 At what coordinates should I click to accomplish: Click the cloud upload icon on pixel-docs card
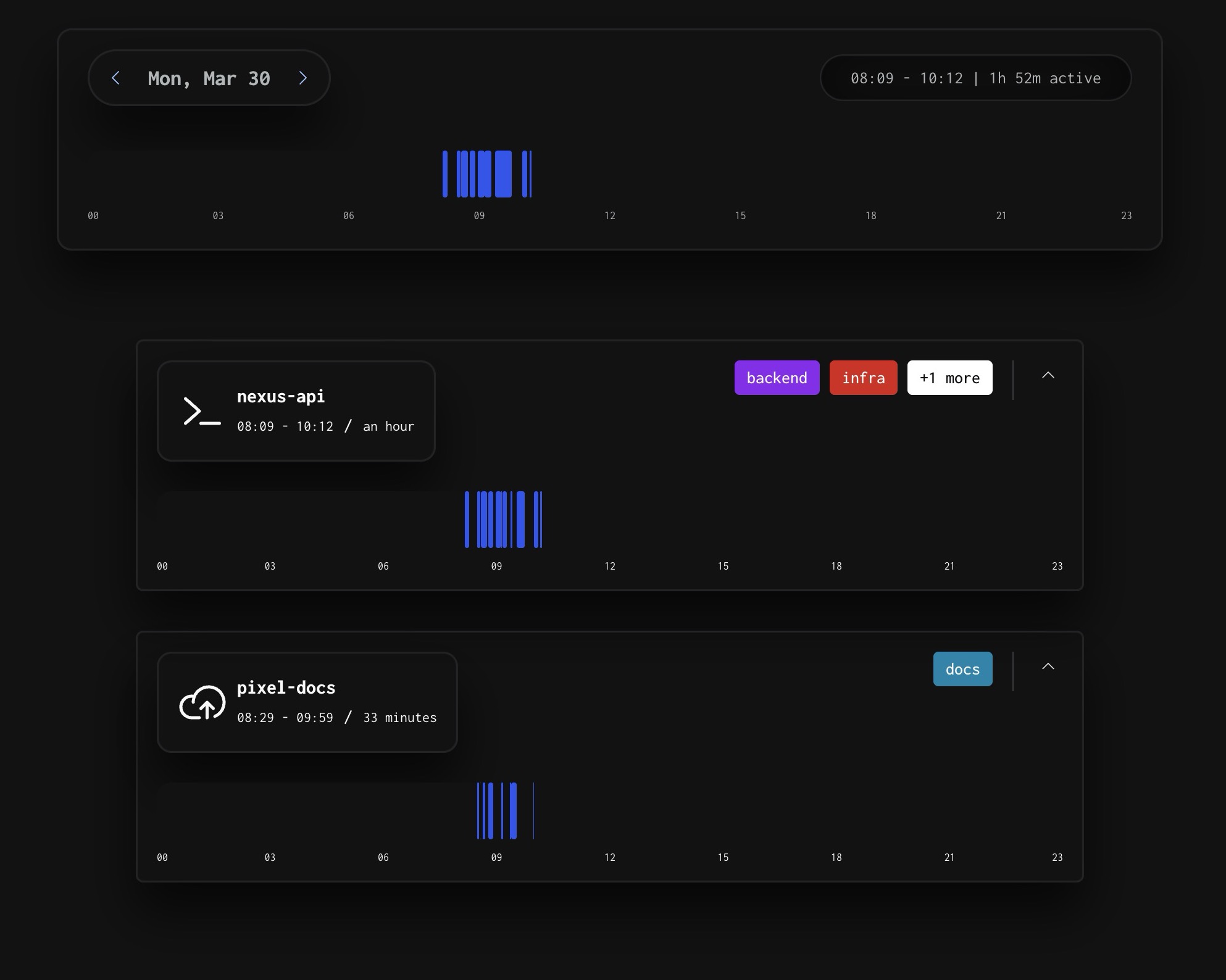(x=202, y=702)
